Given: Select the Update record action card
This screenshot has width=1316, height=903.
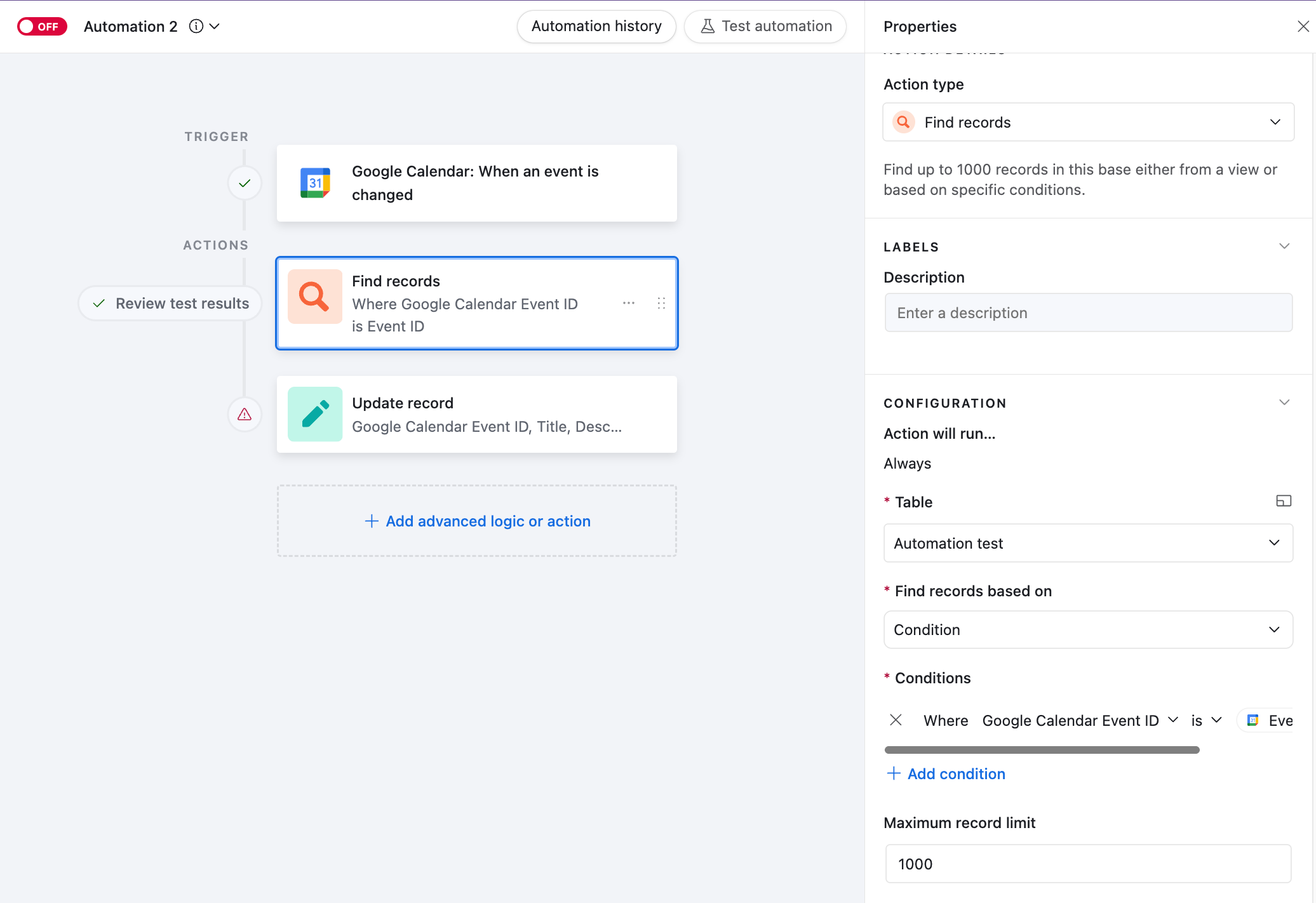Looking at the screenshot, I should coord(477,414).
